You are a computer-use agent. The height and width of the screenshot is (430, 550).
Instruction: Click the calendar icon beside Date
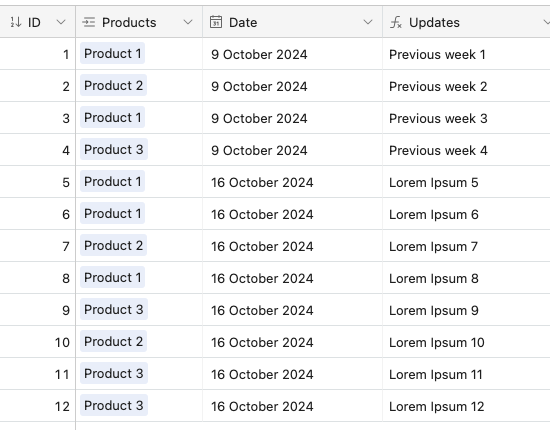pyautogui.click(x=216, y=22)
